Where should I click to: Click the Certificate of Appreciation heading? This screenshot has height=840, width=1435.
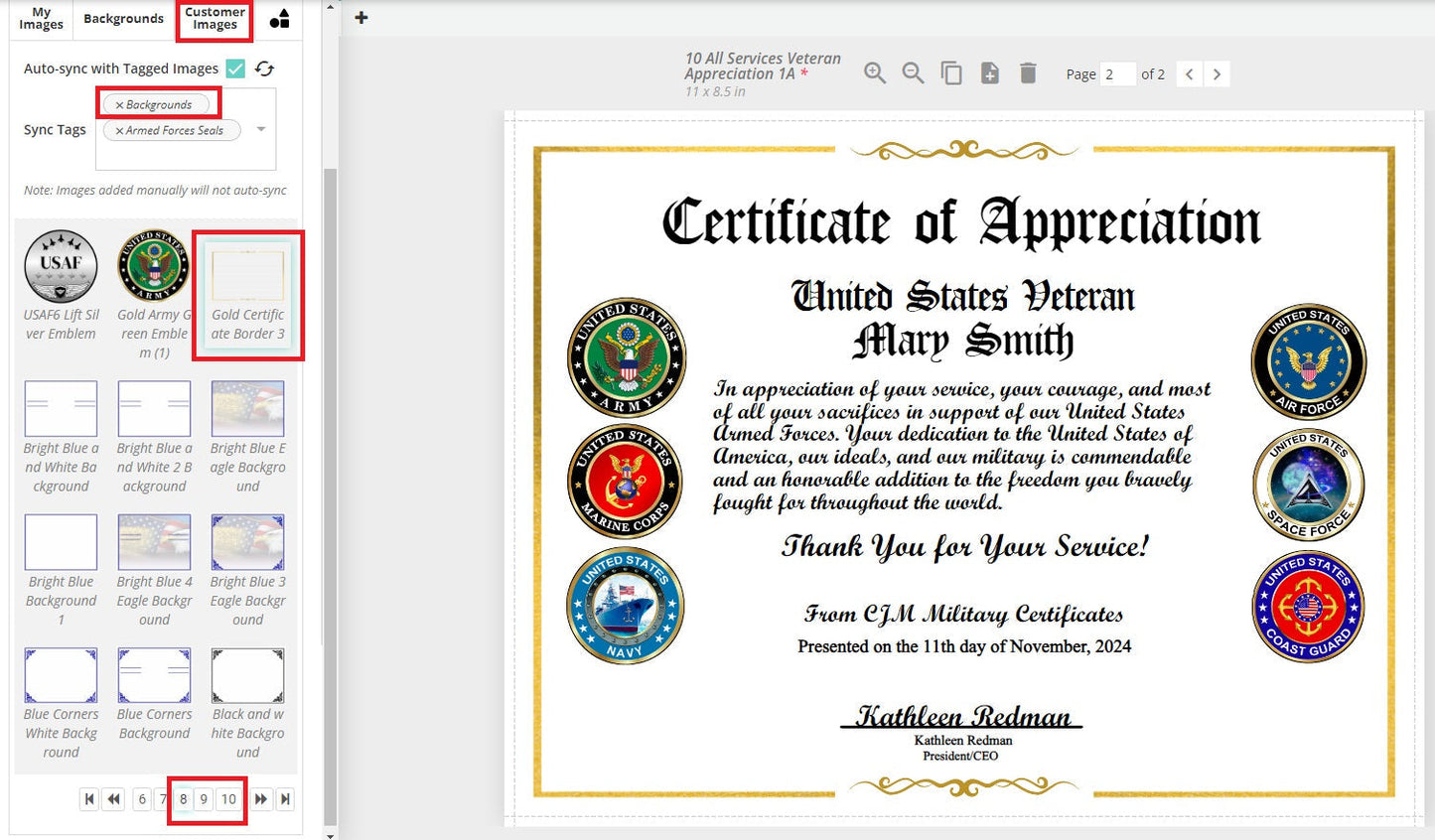pos(961,221)
